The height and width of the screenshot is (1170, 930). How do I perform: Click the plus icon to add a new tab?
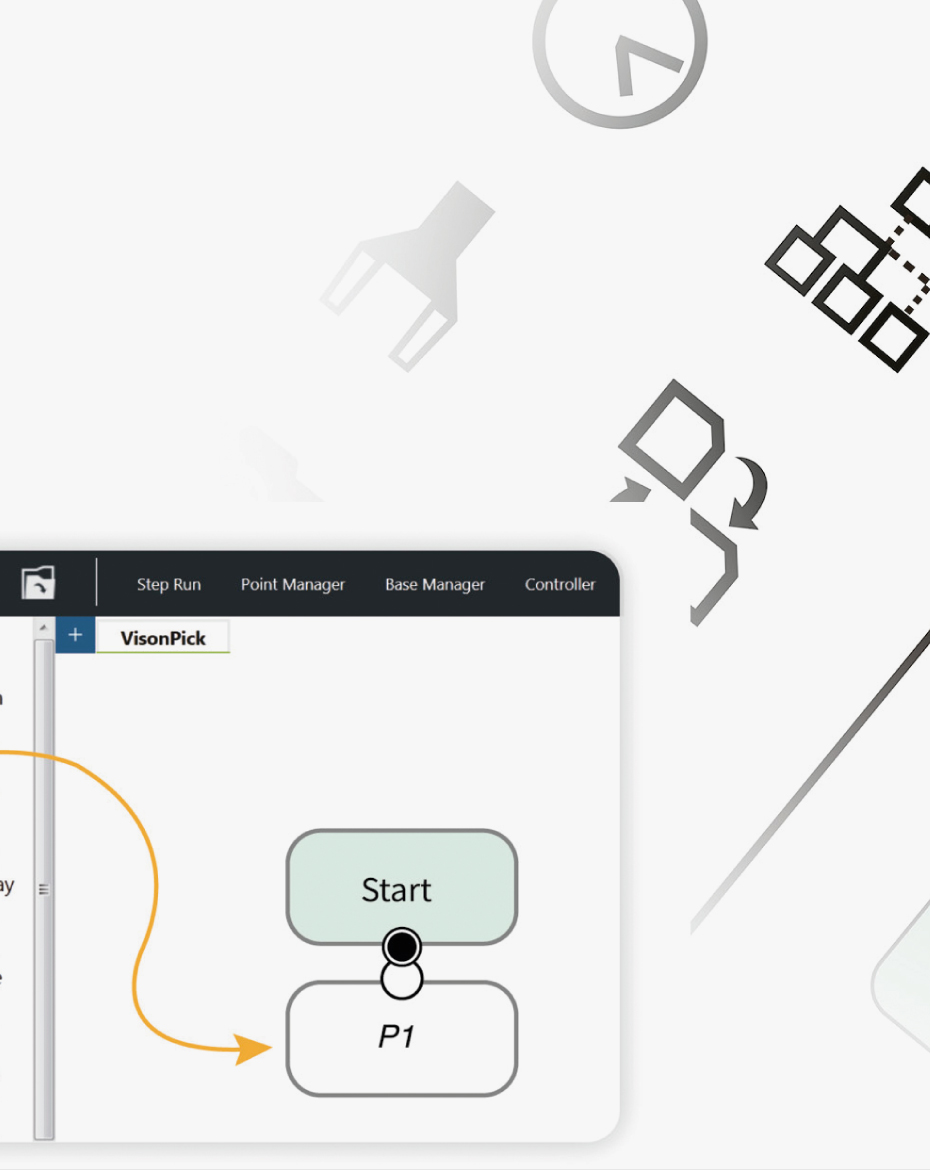74,634
